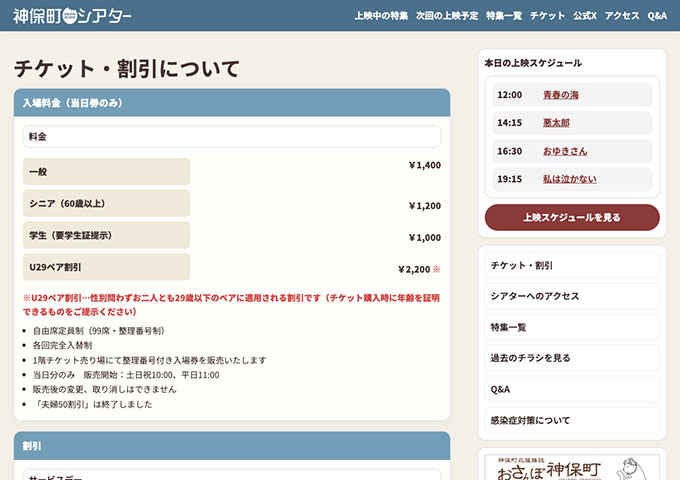Open 過去のチラシを見る sidebar item
The height and width of the screenshot is (480, 680).
[572, 358]
